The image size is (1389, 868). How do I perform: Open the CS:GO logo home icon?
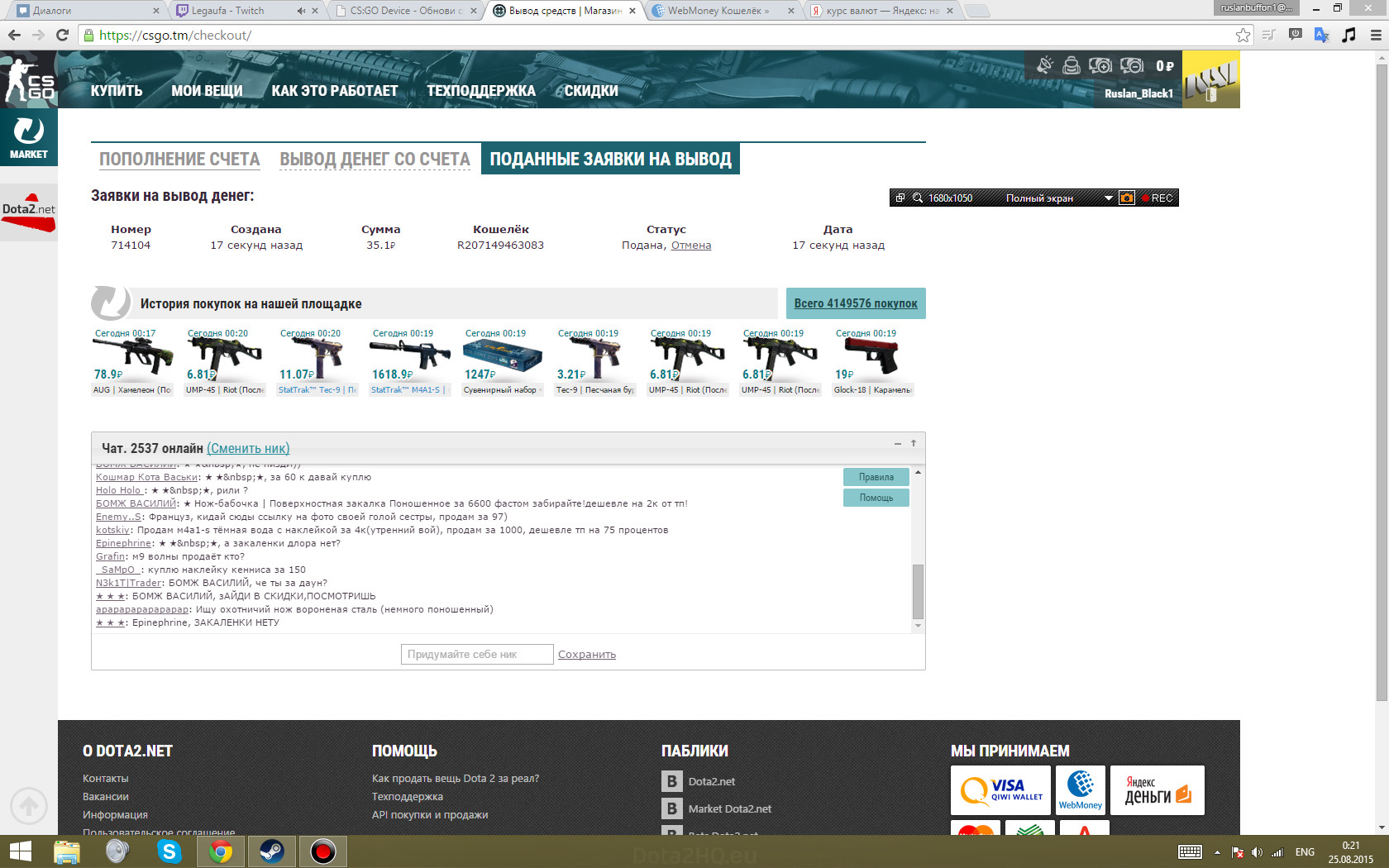tap(29, 79)
